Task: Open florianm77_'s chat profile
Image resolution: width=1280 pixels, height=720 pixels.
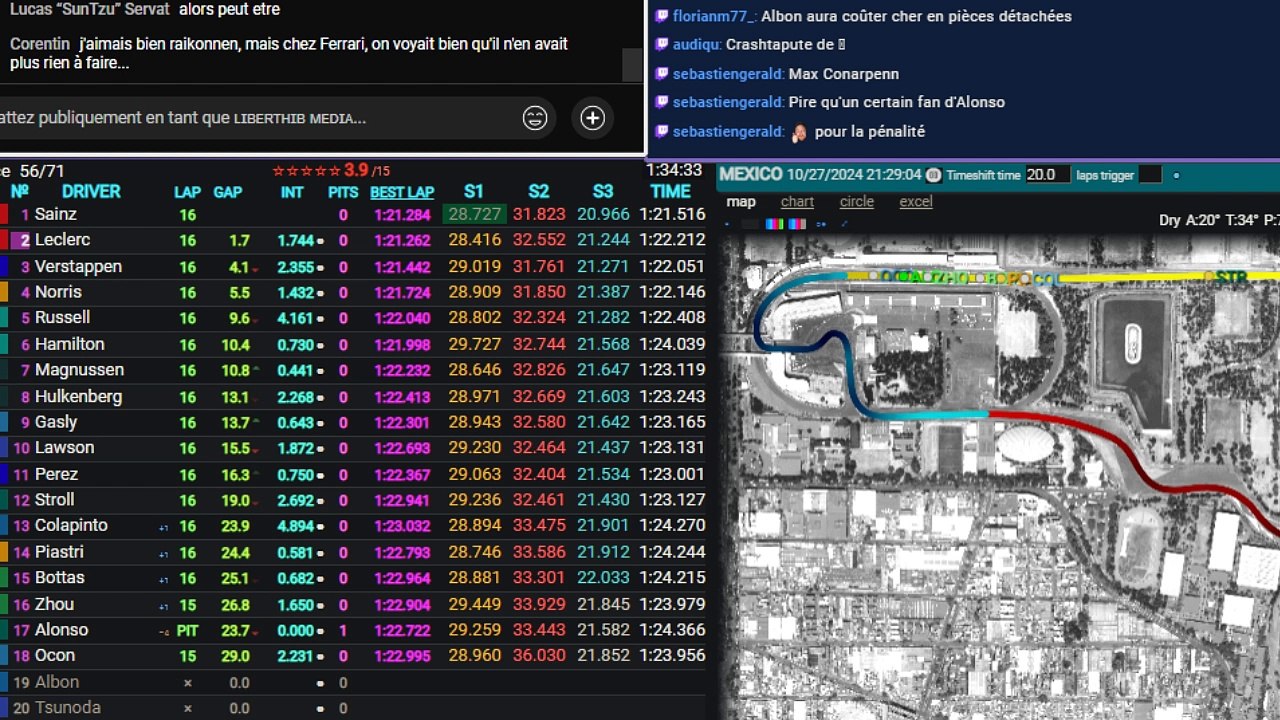Action: click(x=714, y=16)
